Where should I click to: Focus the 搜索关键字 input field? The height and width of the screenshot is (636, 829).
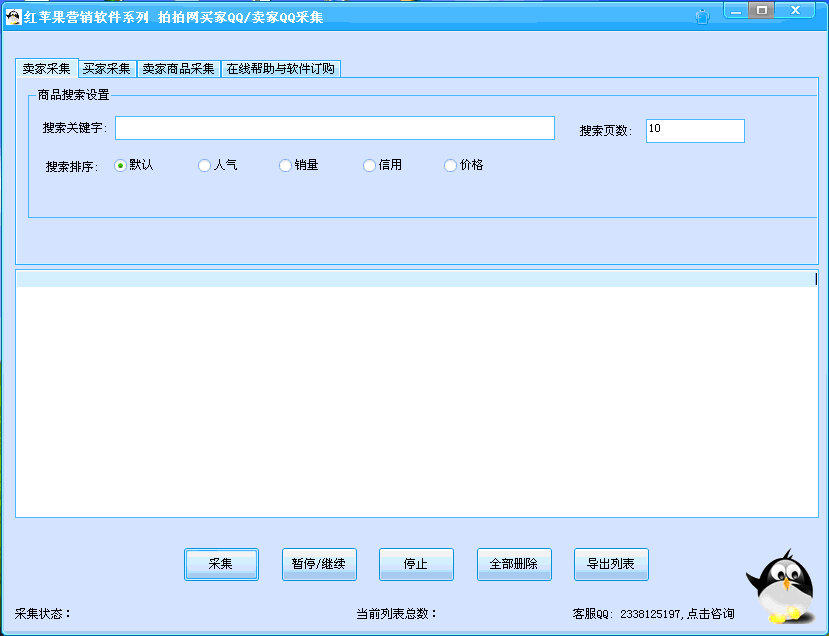pyautogui.click(x=335, y=128)
